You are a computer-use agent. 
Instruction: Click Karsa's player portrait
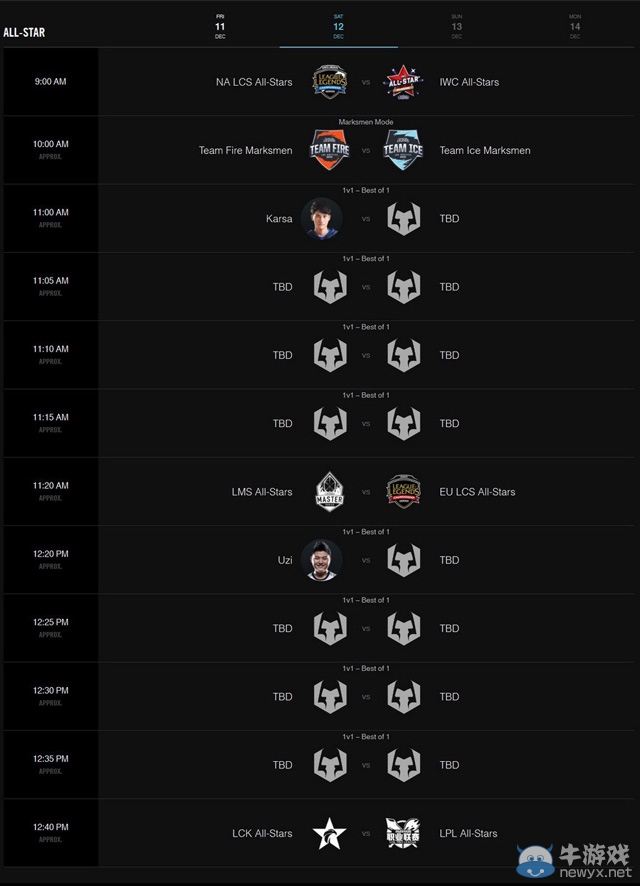(x=321, y=218)
